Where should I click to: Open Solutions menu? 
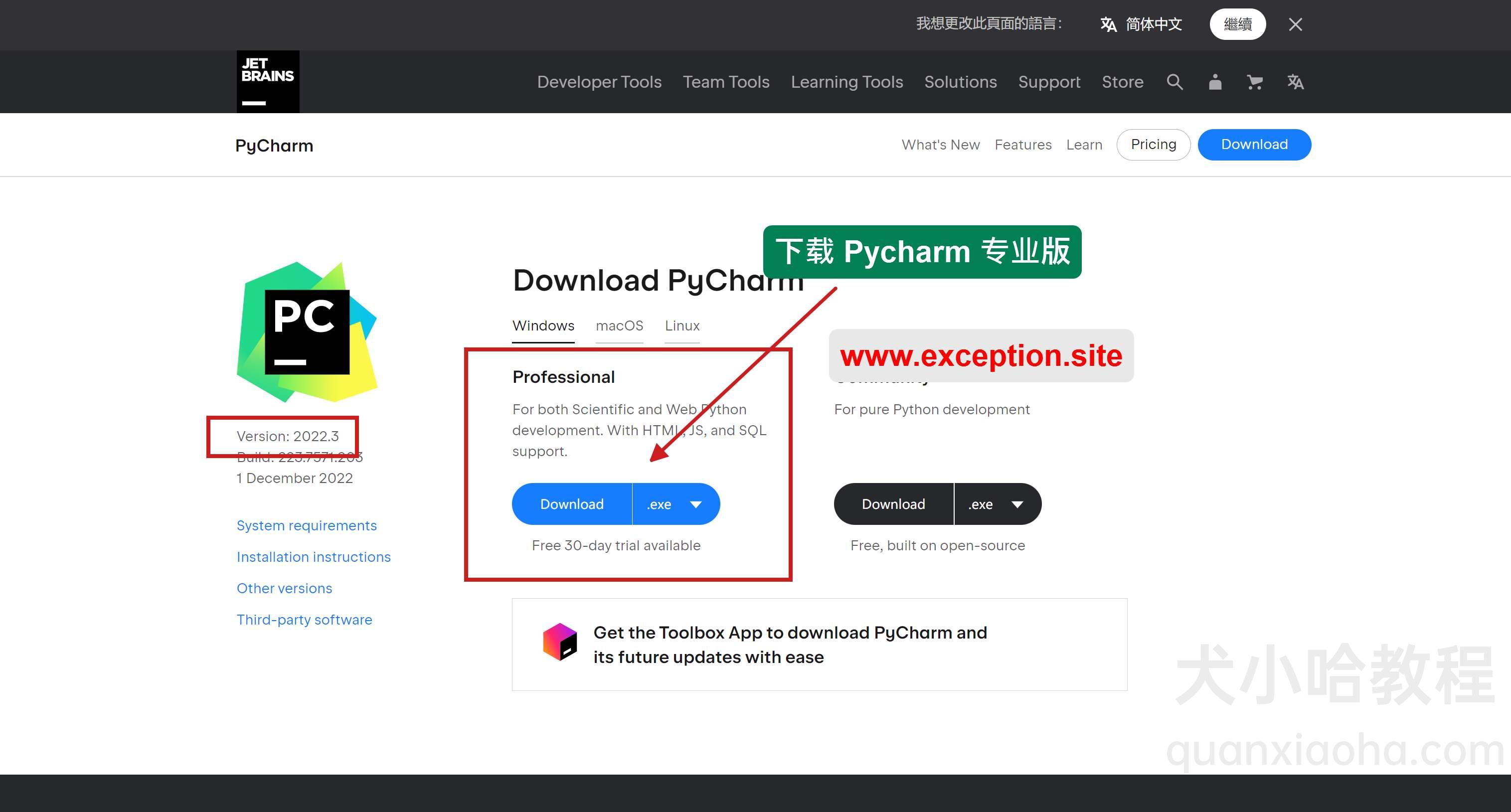click(960, 82)
